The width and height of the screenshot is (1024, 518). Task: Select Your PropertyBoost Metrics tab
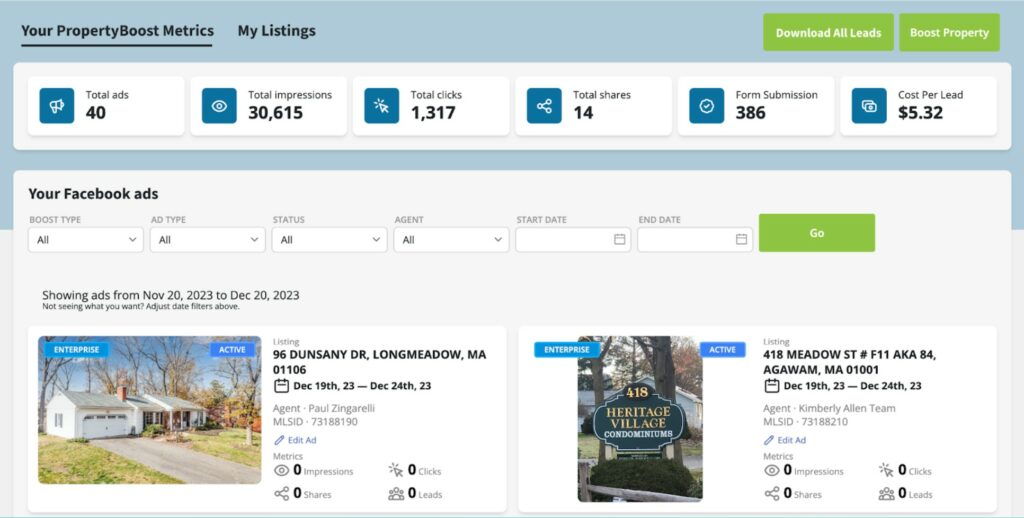117,31
